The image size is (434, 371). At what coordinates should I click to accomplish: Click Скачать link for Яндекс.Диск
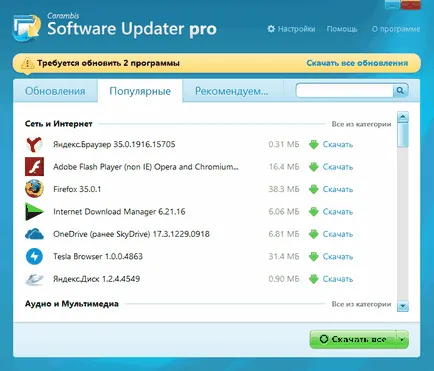(338, 279)
